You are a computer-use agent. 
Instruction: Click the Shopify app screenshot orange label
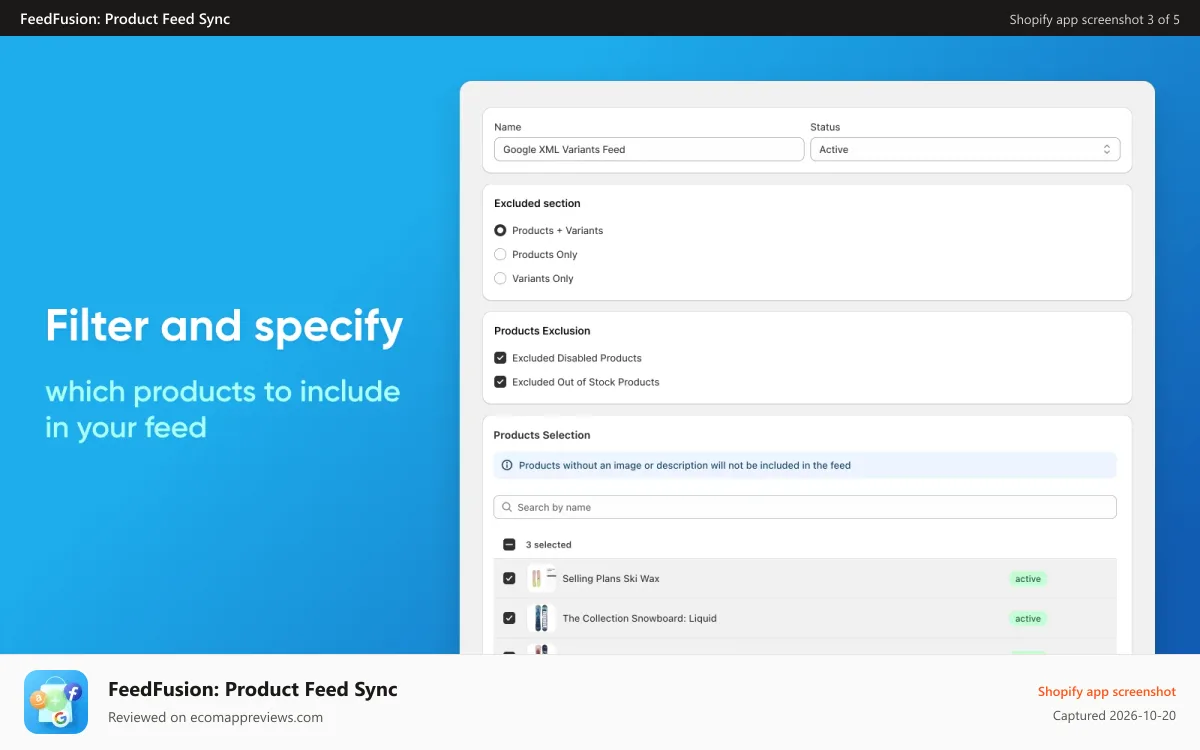[1107, 691]
